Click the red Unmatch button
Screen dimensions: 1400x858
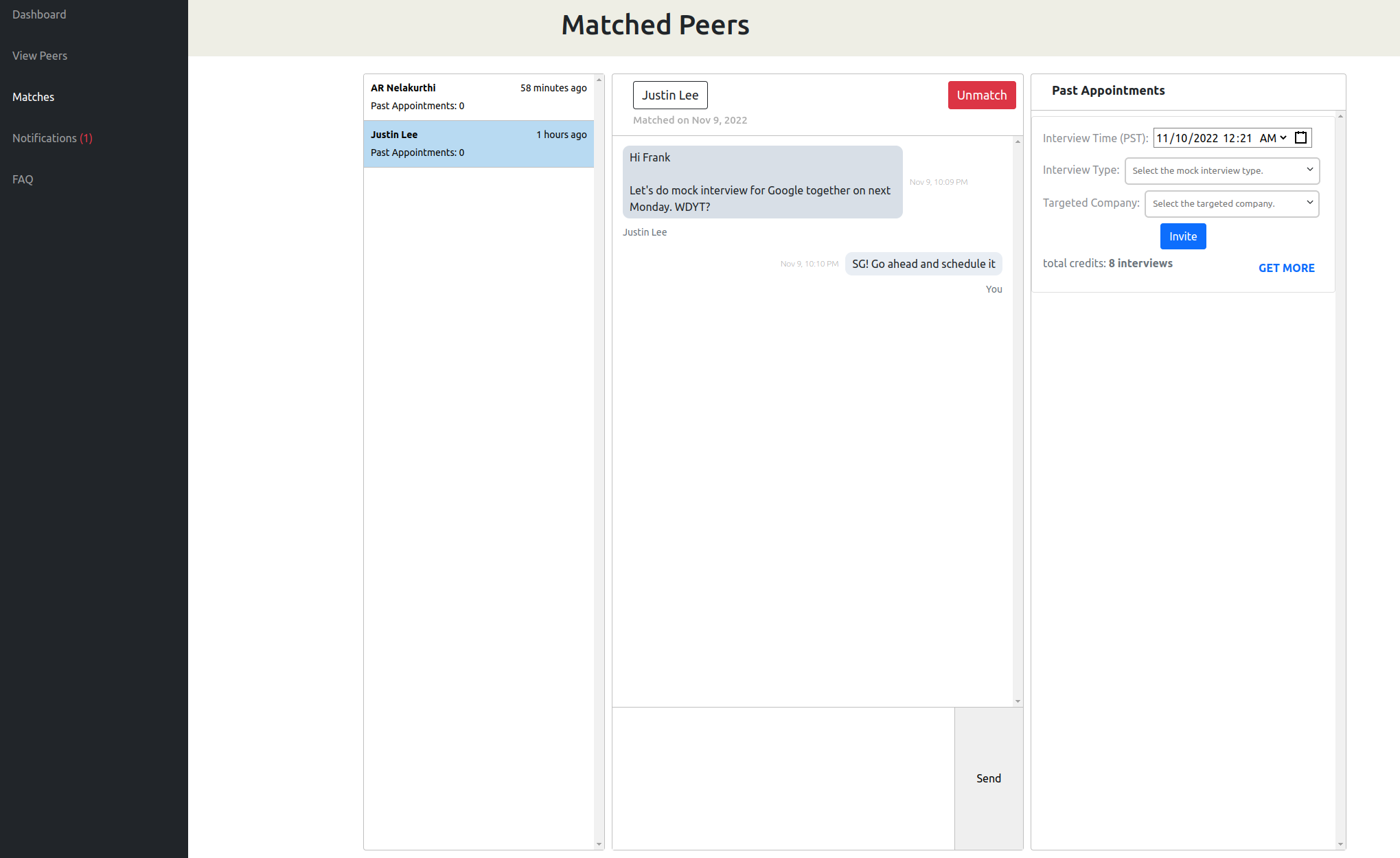(981, 95)
